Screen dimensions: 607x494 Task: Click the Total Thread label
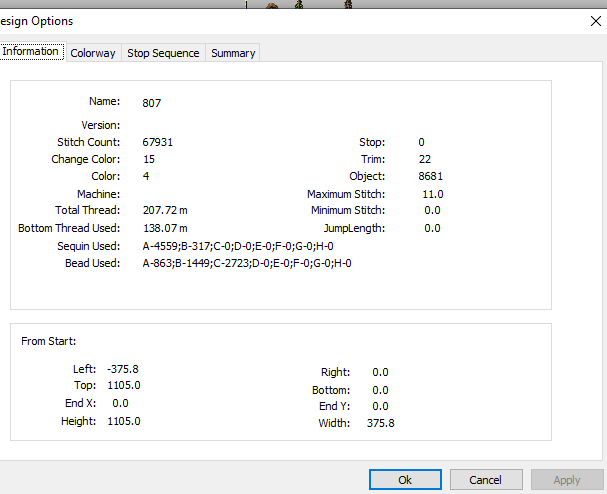[x=87, y=210]
